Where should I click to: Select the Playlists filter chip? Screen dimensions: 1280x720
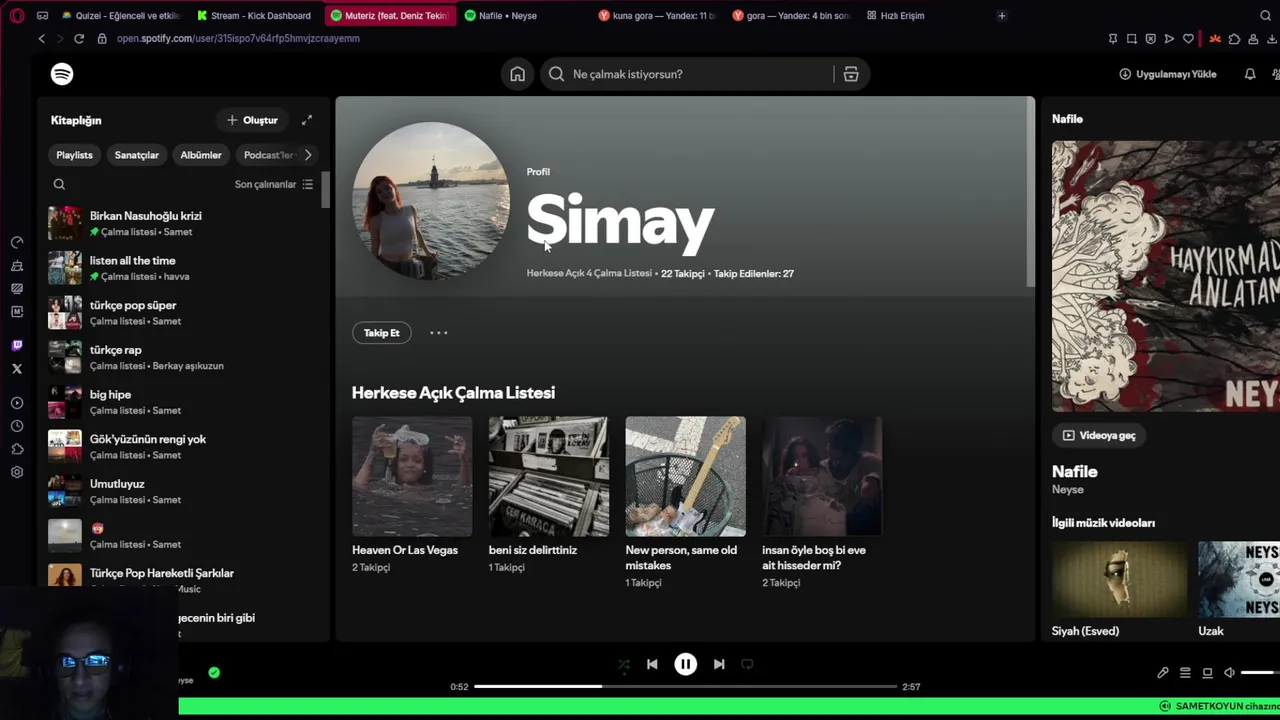(74, 155)
